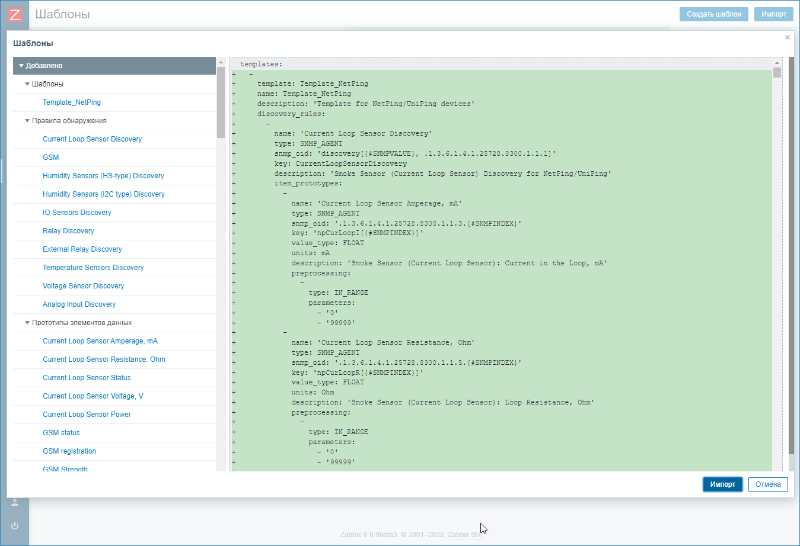This screenshot has width=800, height=546.
Task: Click the diff view inner scrollbar
Action: pos(777,72)
